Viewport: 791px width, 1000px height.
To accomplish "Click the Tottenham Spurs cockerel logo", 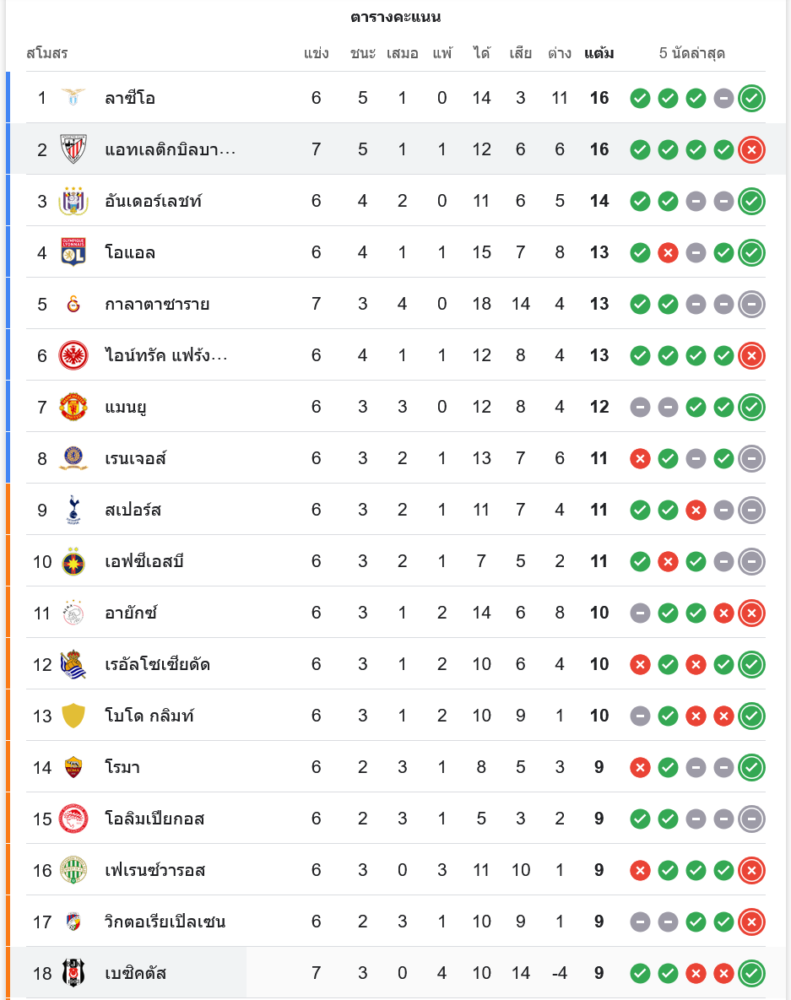I will click(x=74, y=510).
